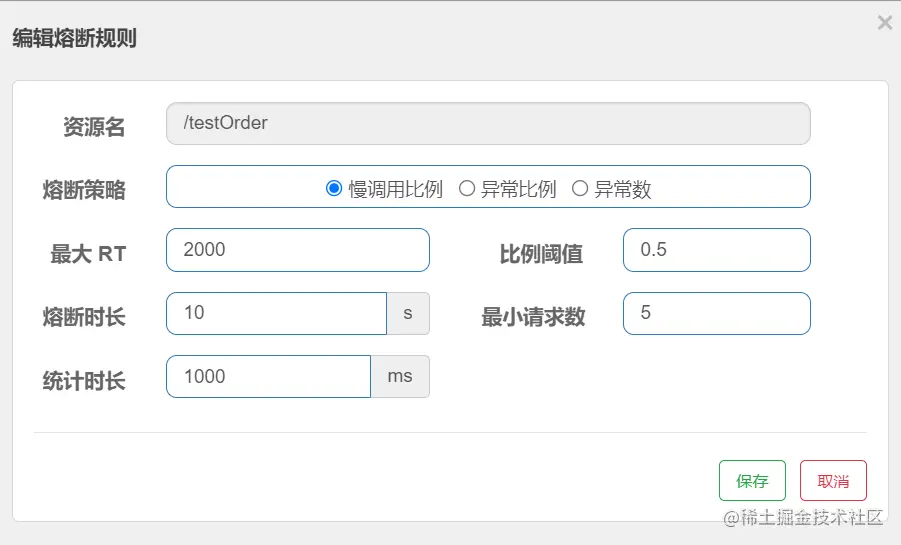
Task: Click the 熔断时长 label
Action: [x=84, y=317]
